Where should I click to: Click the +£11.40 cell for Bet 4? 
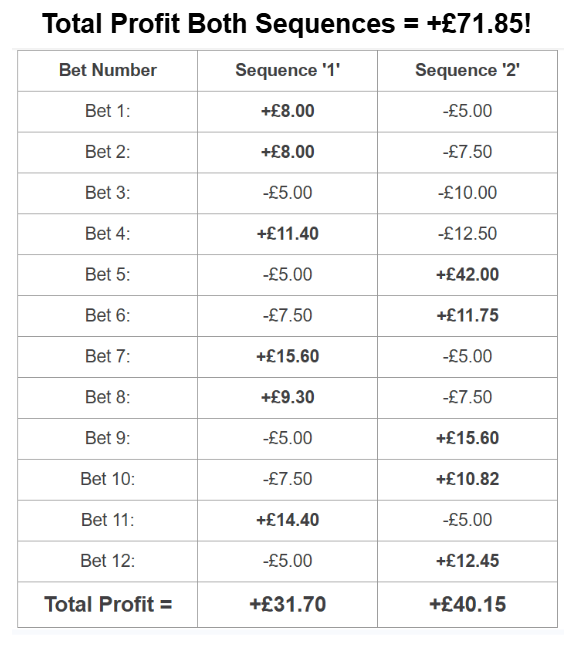click(288, 234)
